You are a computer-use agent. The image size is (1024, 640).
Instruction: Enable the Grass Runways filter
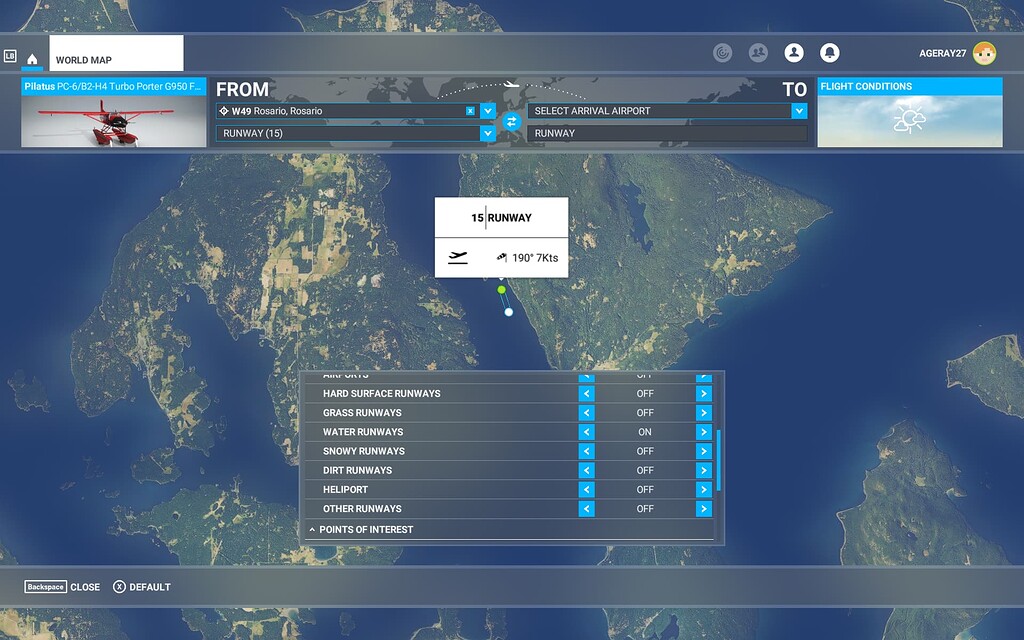704,412
